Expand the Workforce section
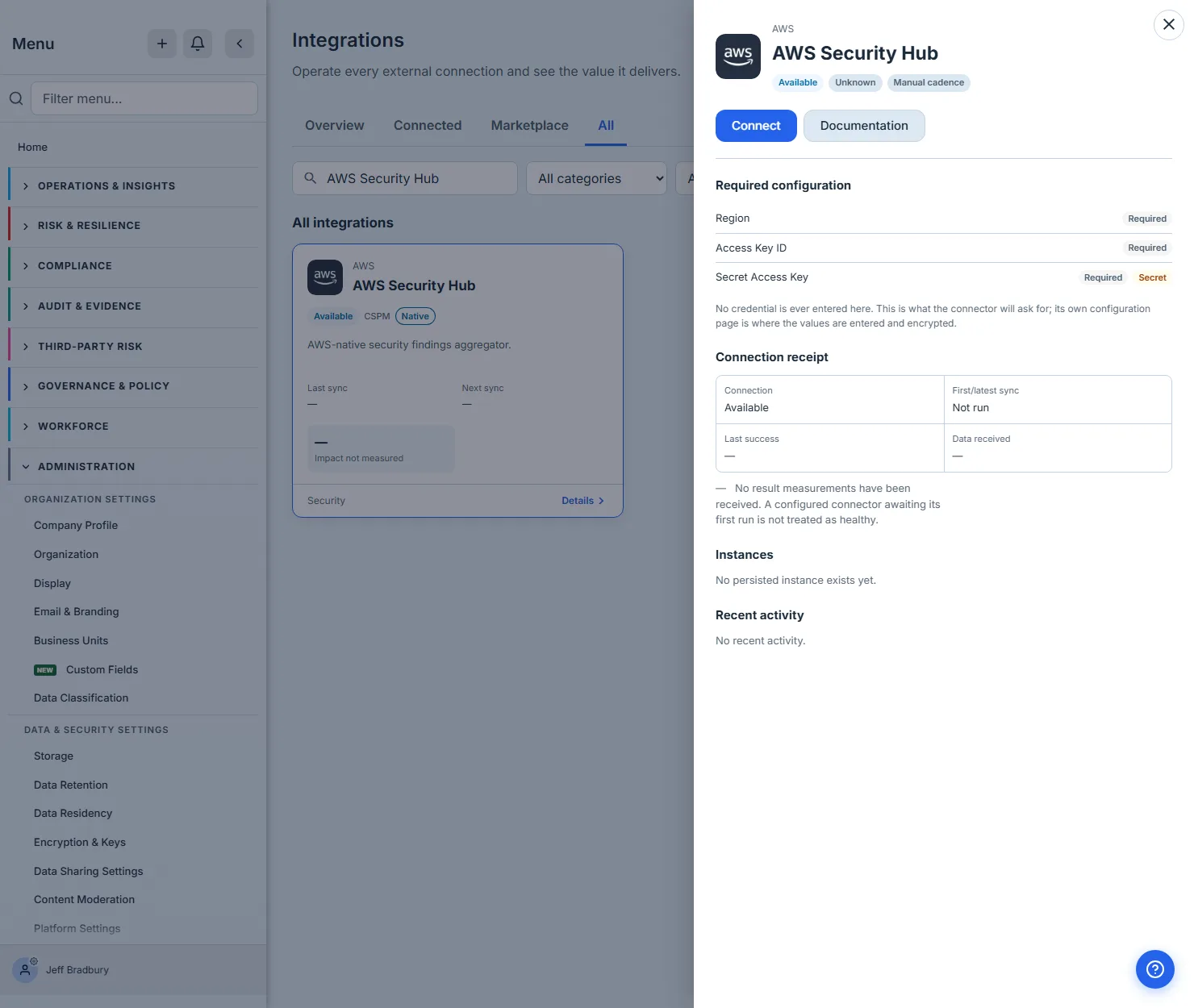 pos(133,427)
